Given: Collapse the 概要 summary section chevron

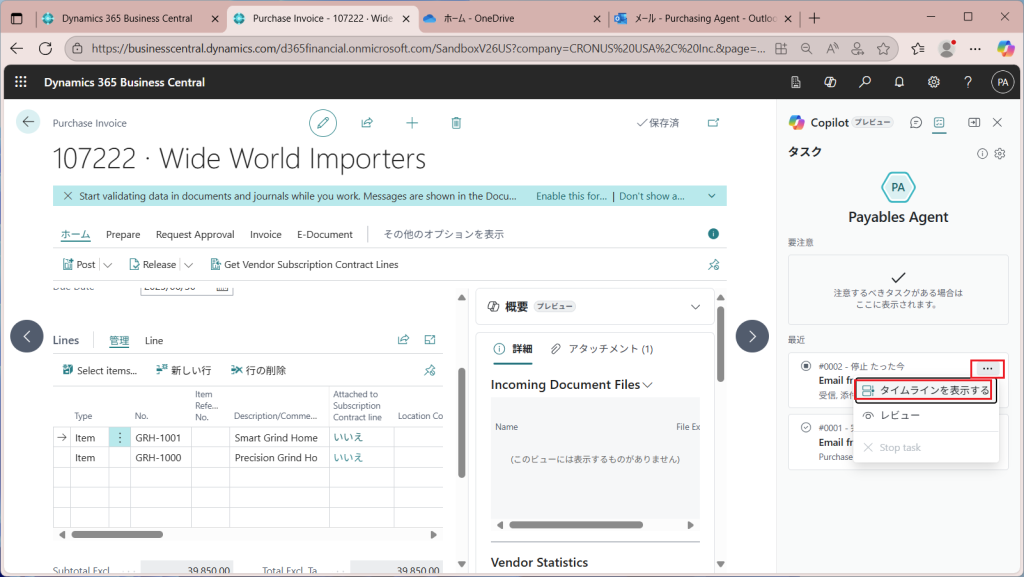Looking at the screenshot, I should pos(696,307).
